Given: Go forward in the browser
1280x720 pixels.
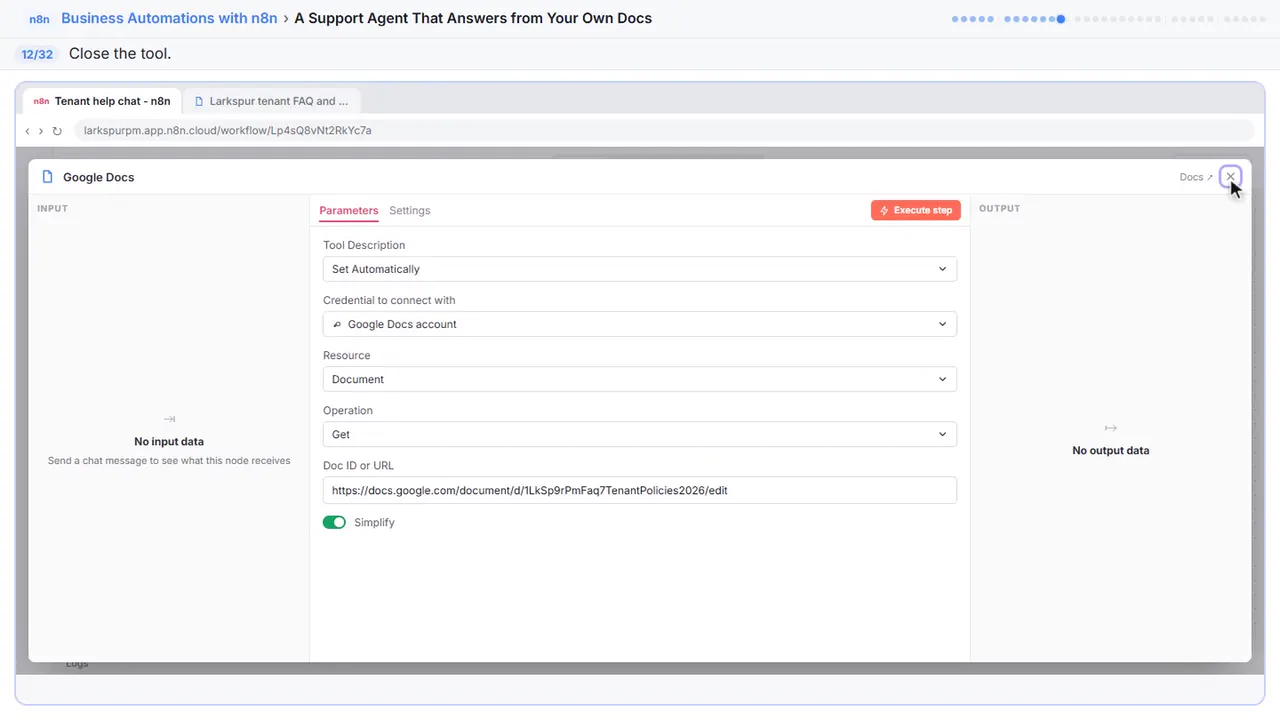Looking at the screenshot, I should pyautogui.click(x=41, y=131).
